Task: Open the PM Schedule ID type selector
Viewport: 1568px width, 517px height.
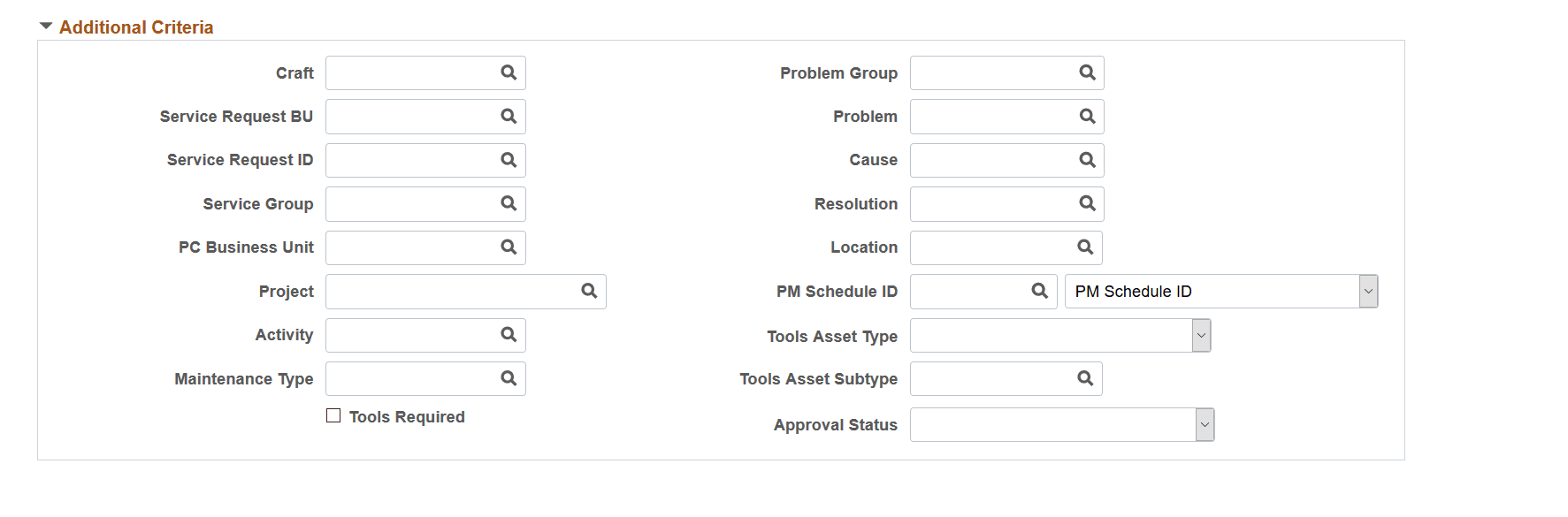Action: point(1367,291)
